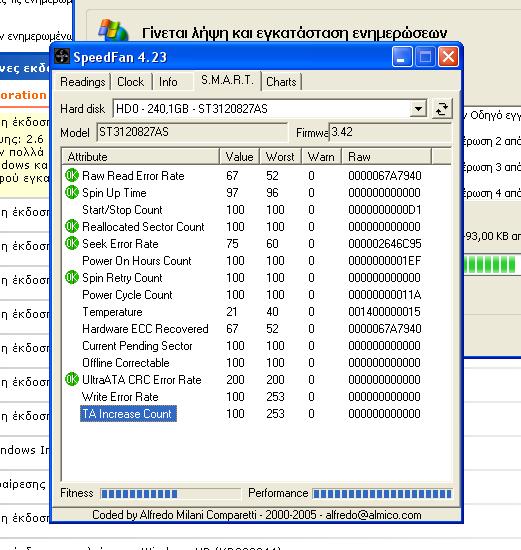Select the Spin Up Time attribute
This screenshot has width=521, height=550.
click(114, 193)
